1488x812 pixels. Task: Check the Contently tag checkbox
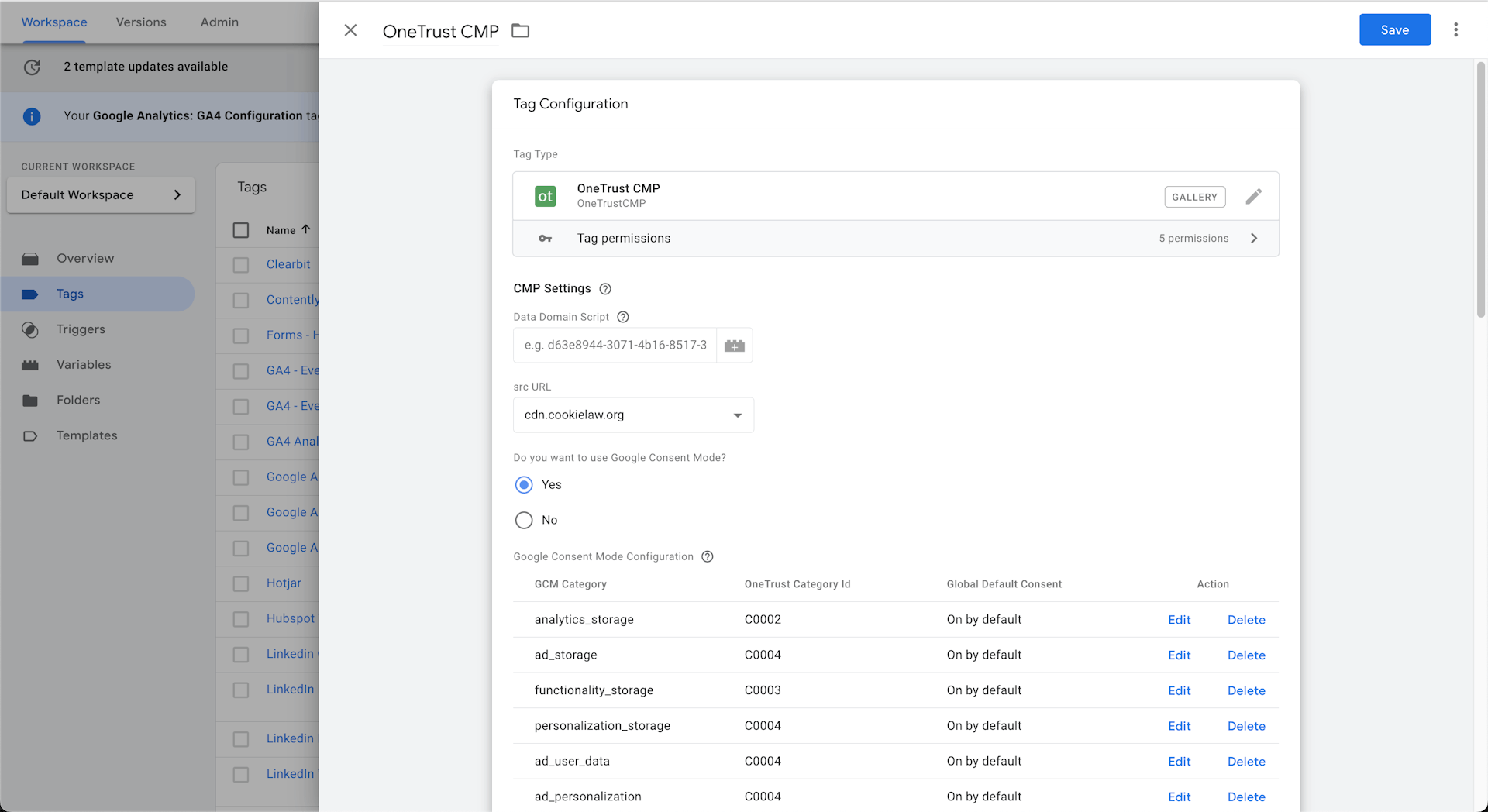coord(241,300)
